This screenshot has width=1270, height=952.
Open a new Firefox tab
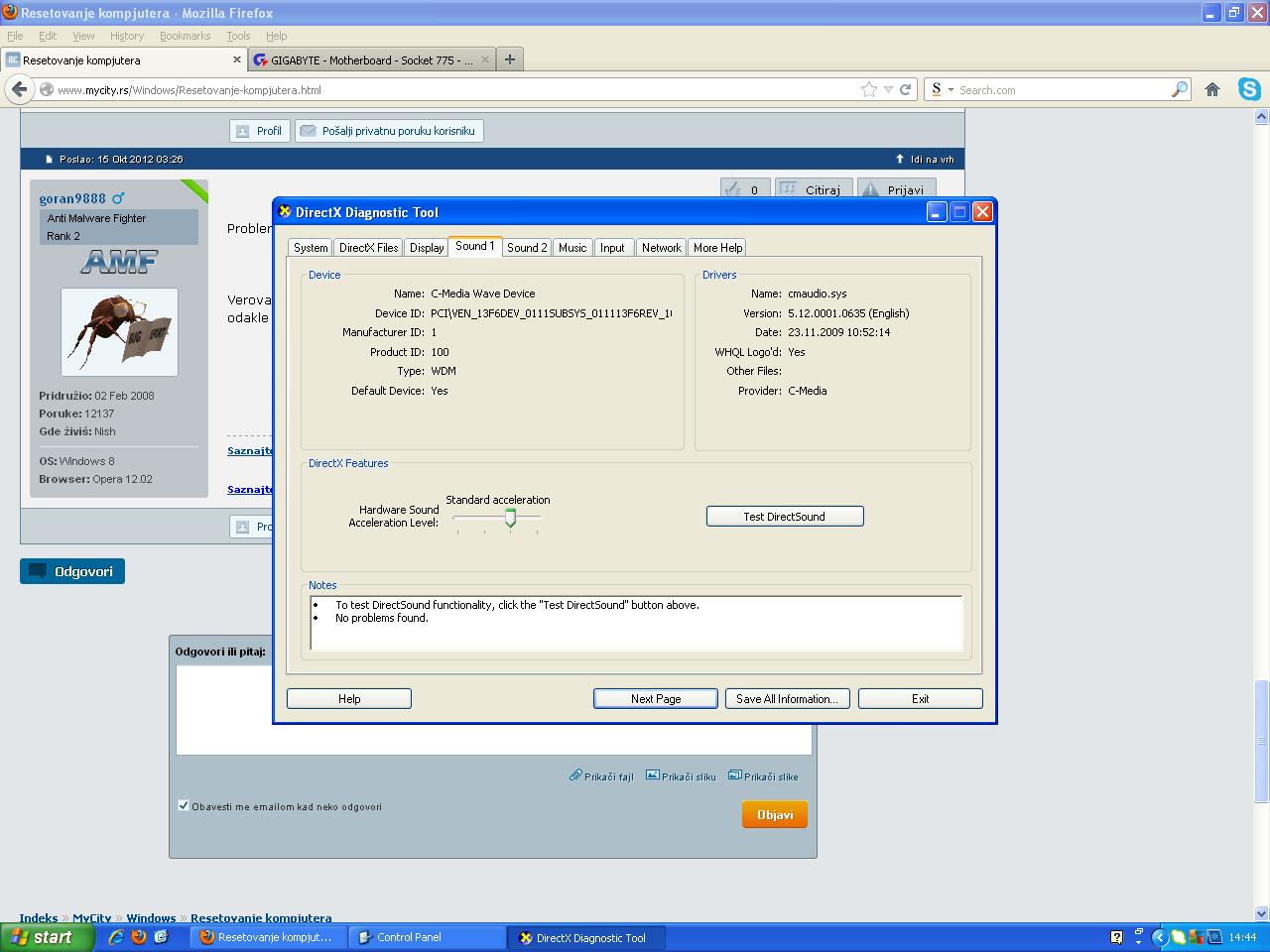click(509, 59)
